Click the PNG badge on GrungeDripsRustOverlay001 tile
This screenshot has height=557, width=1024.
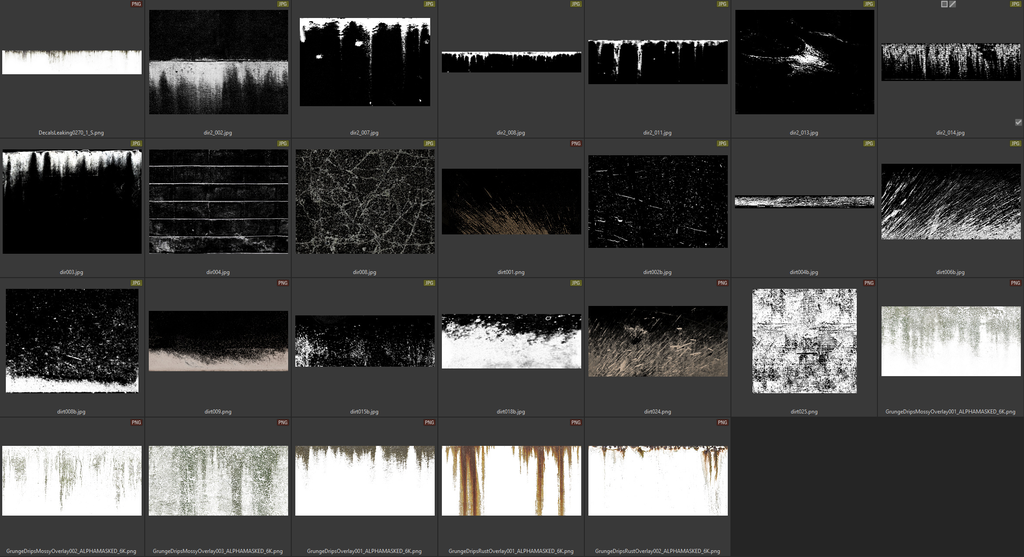point(576,423)
